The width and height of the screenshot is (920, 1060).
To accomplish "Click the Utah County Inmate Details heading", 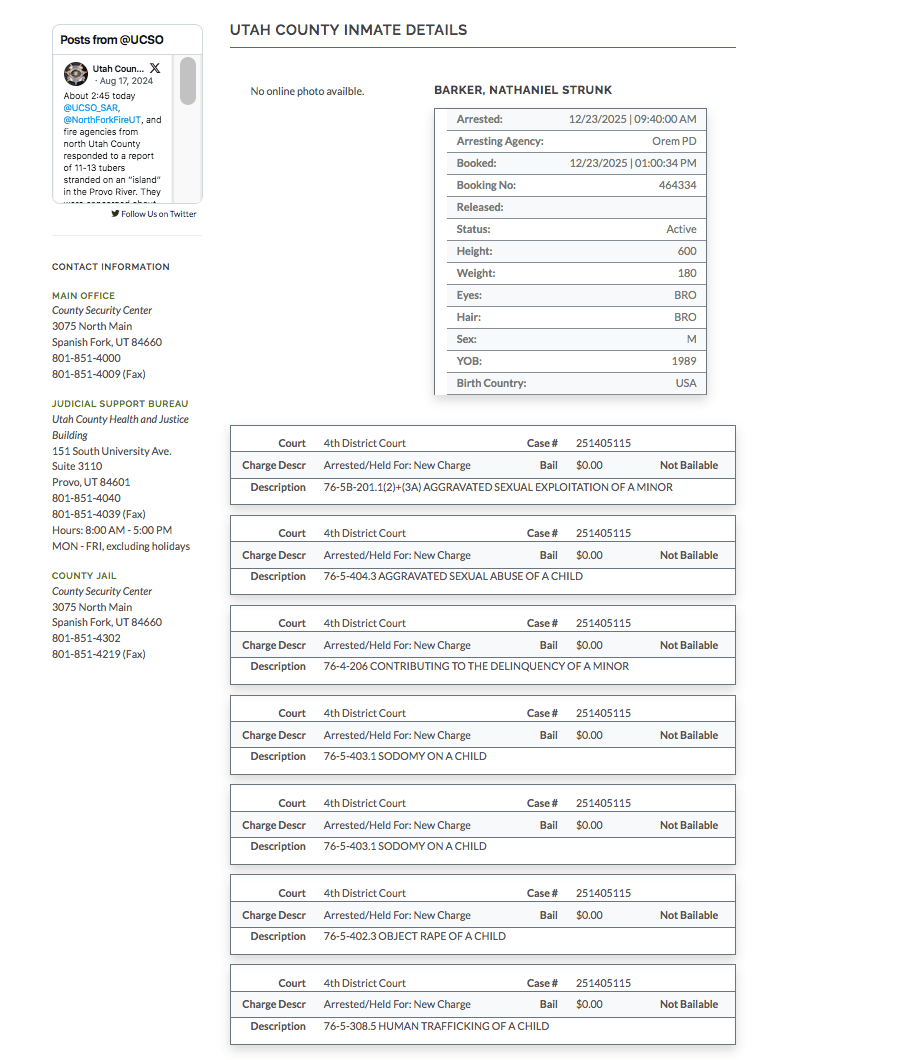I will pyautogui.click(x=348, y=30).
